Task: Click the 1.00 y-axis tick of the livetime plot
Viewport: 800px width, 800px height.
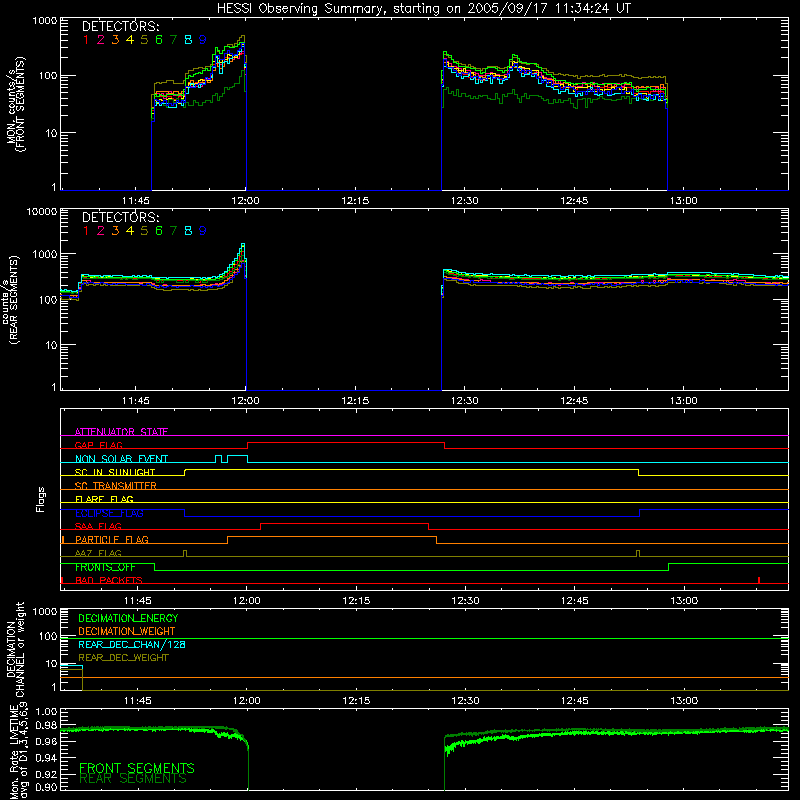Action: coord(46,712)
